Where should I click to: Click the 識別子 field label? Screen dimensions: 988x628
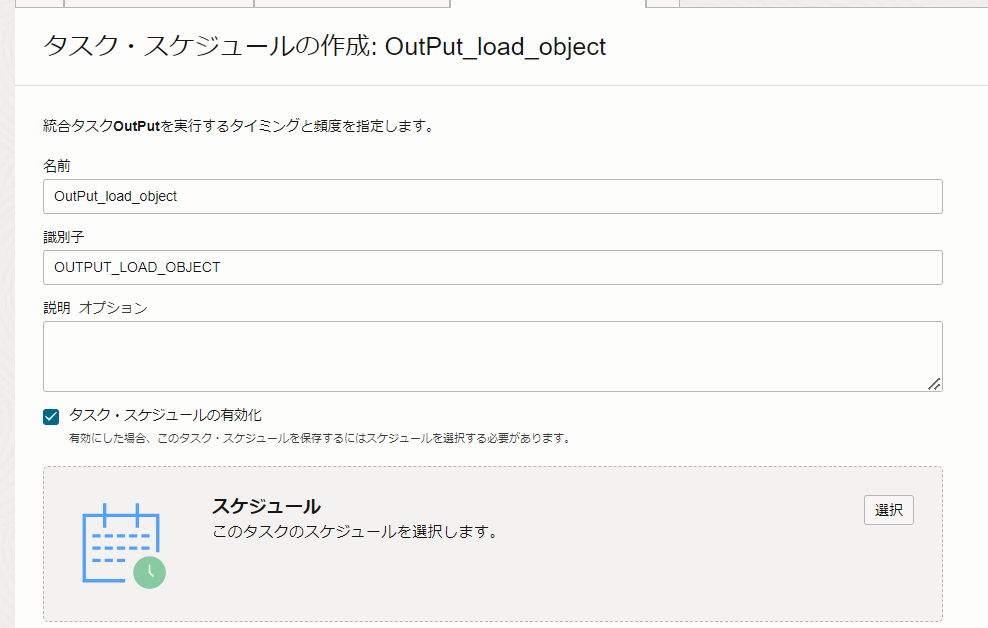[x=64, y=237]
